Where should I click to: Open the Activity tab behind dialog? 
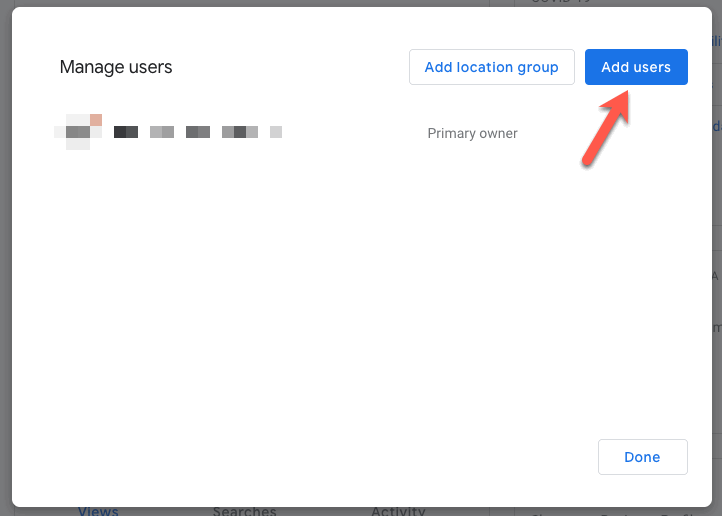pos(398,511)
